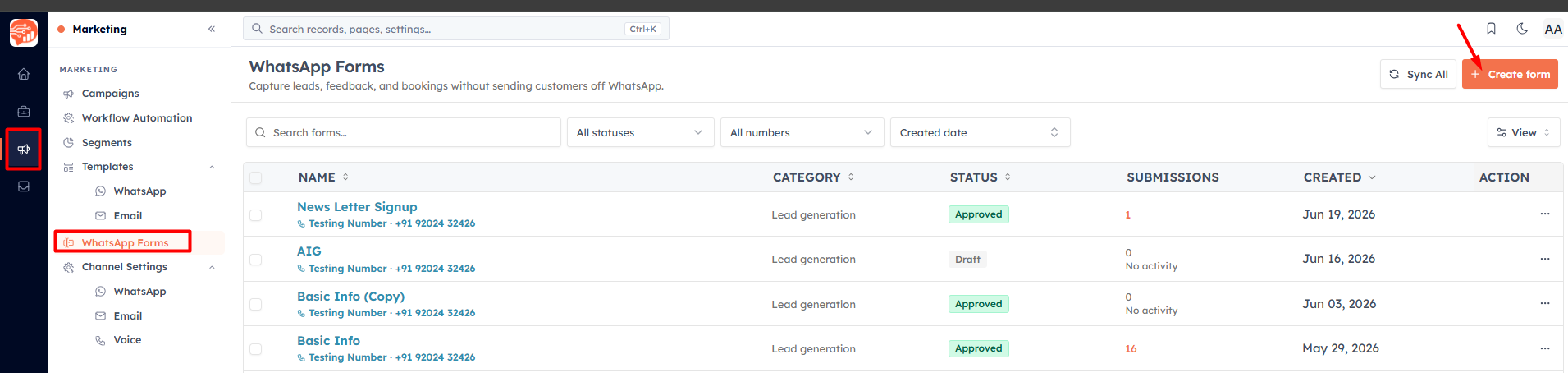Collapse the Channel Settings section chevron
This screenshot has height=373, width=1568.
tap(212, 267)
